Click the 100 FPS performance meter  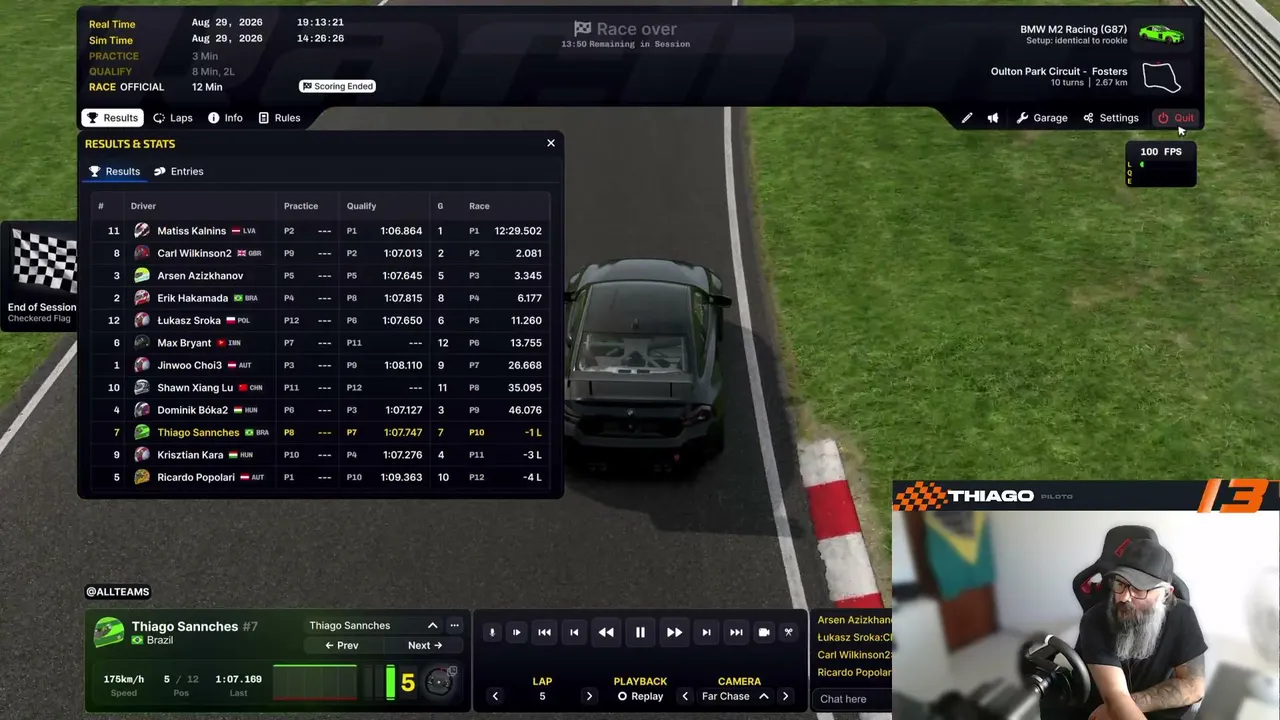point(1160,163)
